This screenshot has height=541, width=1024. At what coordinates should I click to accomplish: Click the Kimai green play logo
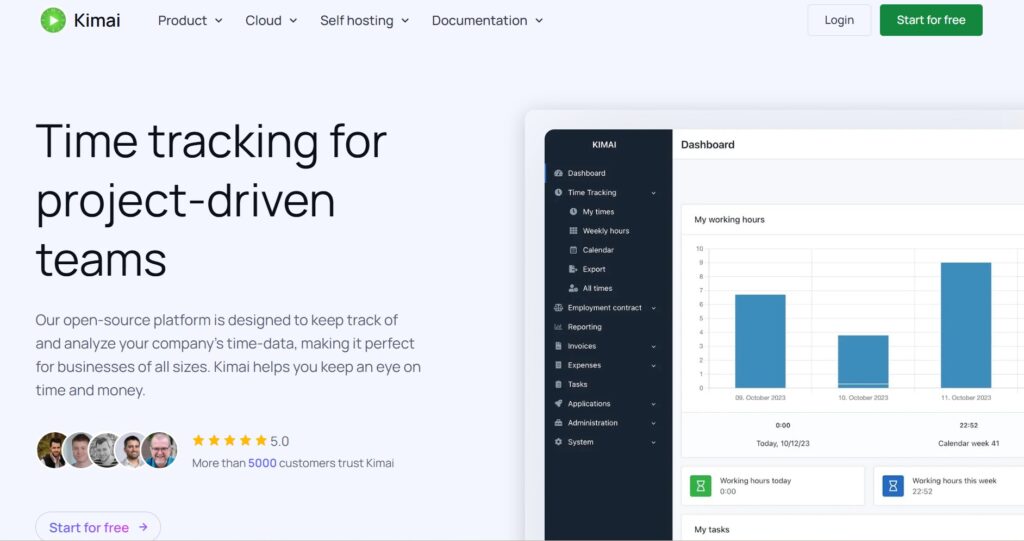click(53, 20)
